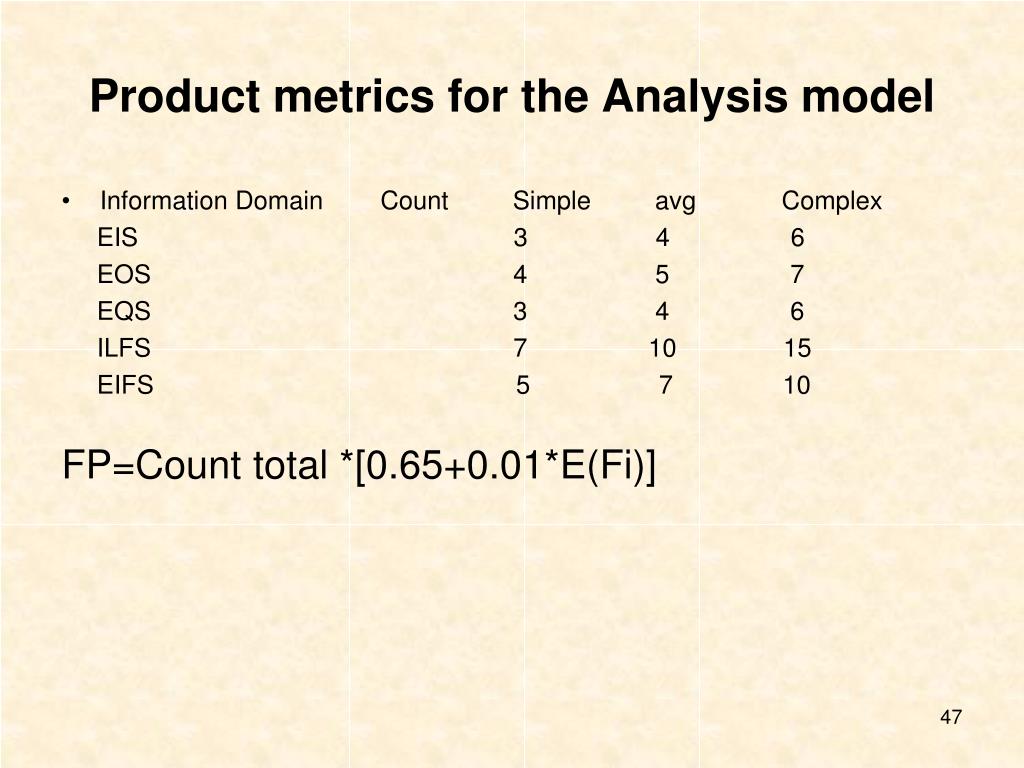
Task: Click the EOS row label
Action: (124, 274)
